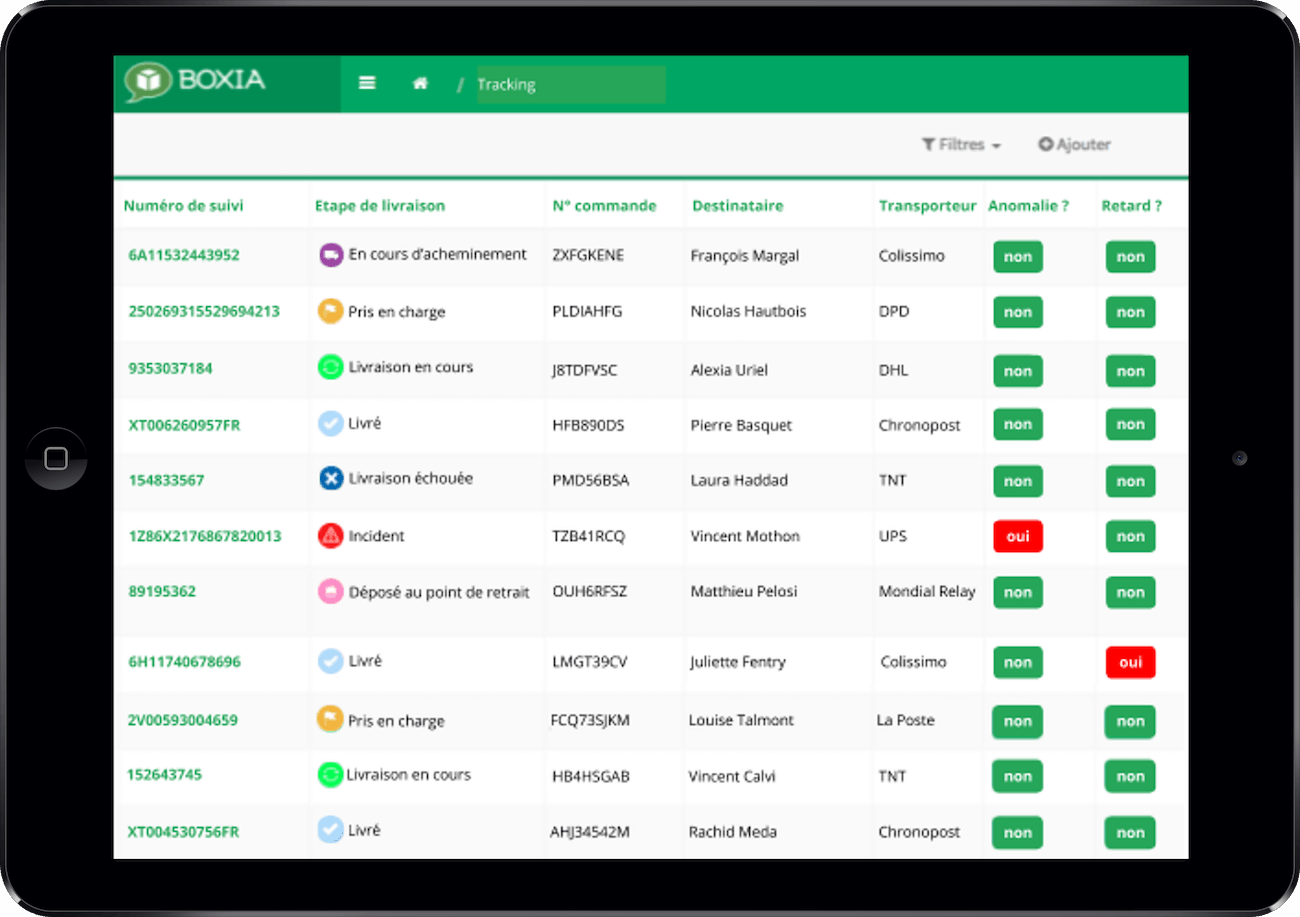Click recipient 'Vincent Mothon'
The height and width of the screenshot is (917, 1300).
(745, 536)
